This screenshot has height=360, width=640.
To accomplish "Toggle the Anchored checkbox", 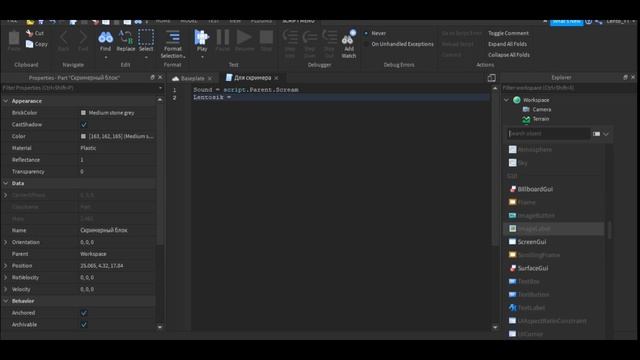I will pyautogui.click(x=84, y=313).
